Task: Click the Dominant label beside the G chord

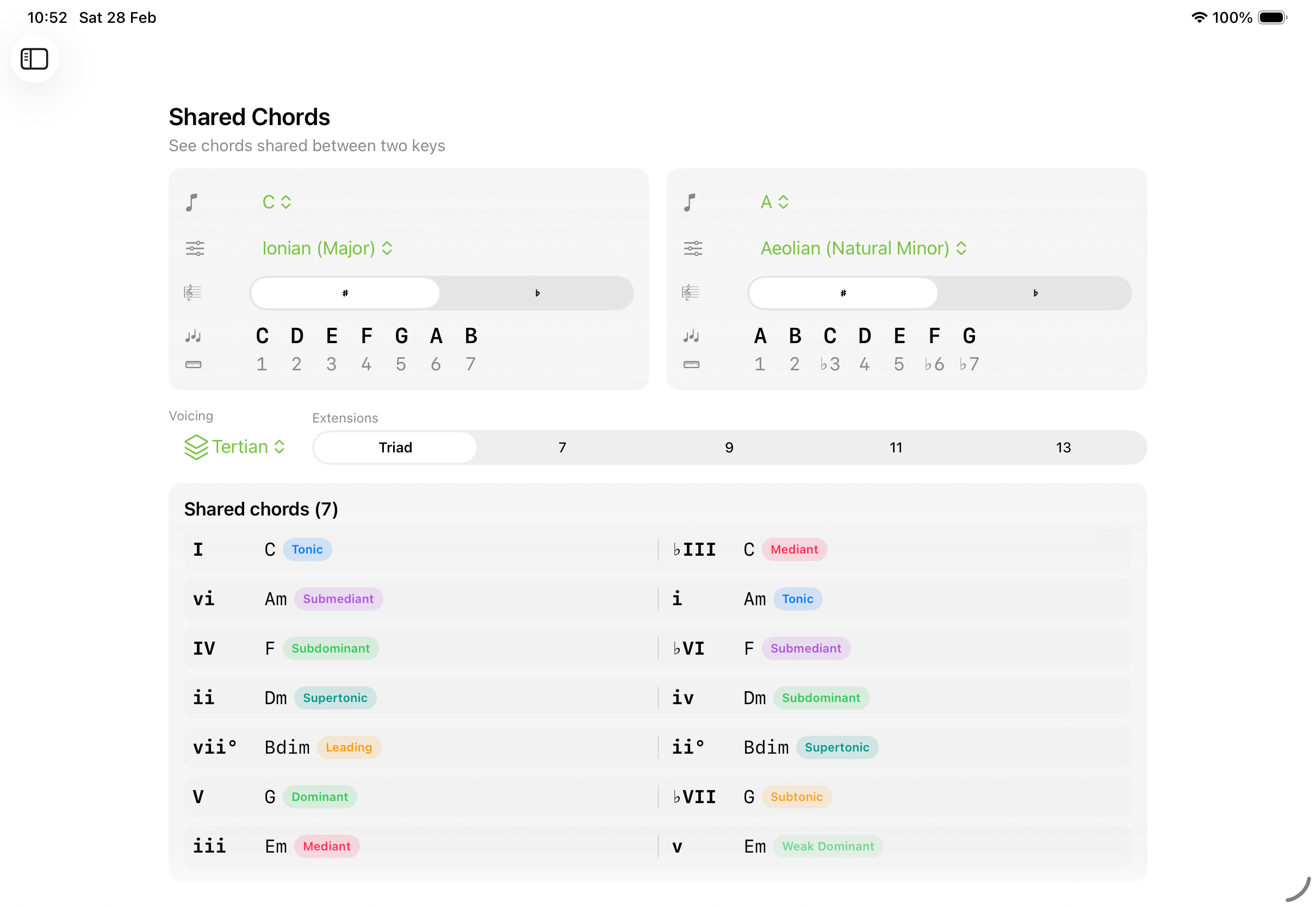Action: point(319,796)
